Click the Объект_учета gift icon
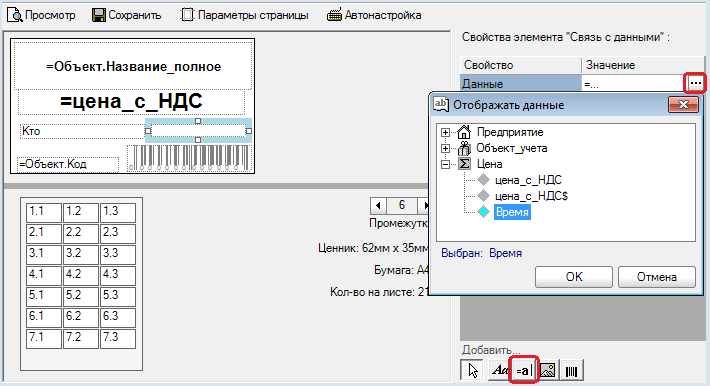Screen dimensions: 710x386 point(464,148)
